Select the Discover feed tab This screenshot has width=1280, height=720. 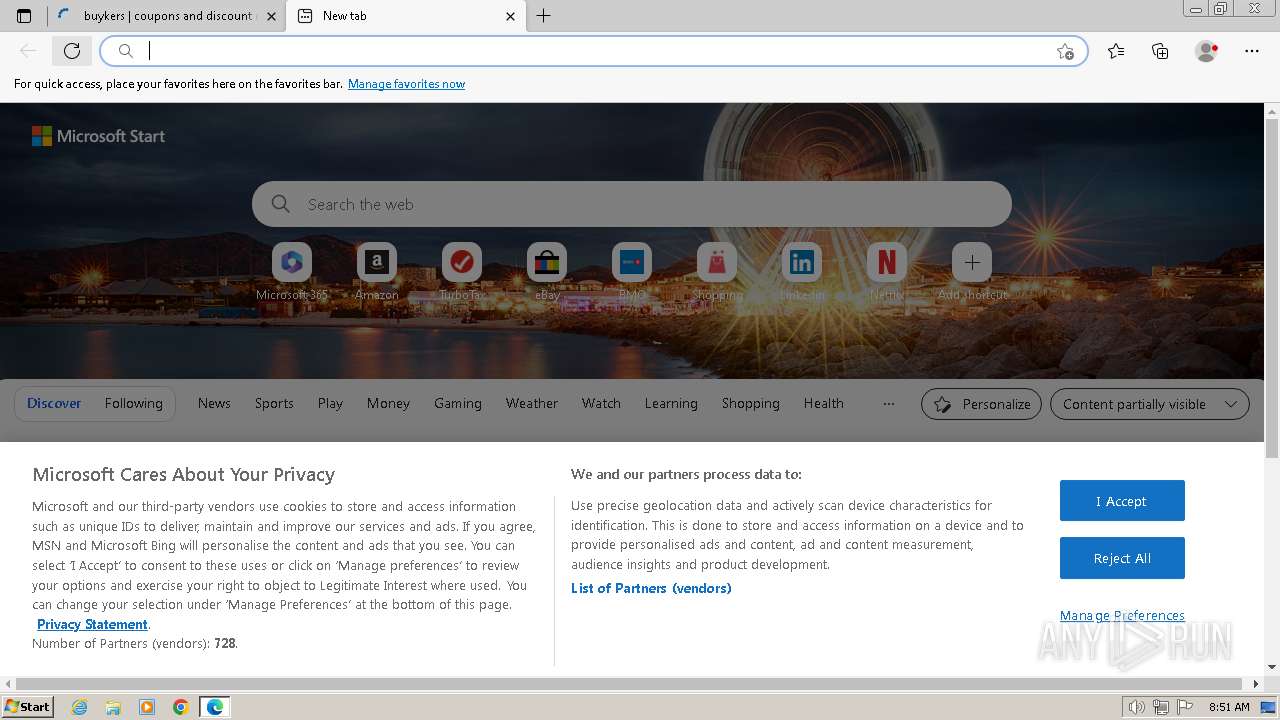tap(54, 404)
